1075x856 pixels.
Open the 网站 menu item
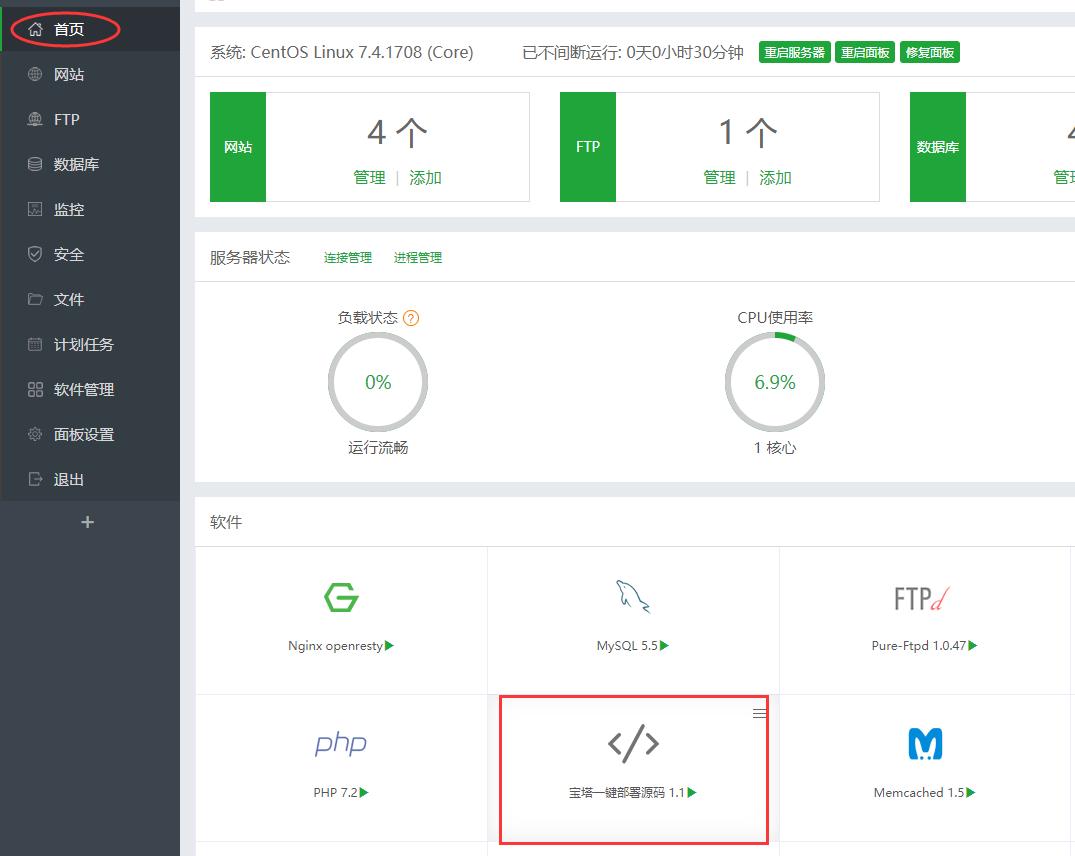[x=90, y=74]
